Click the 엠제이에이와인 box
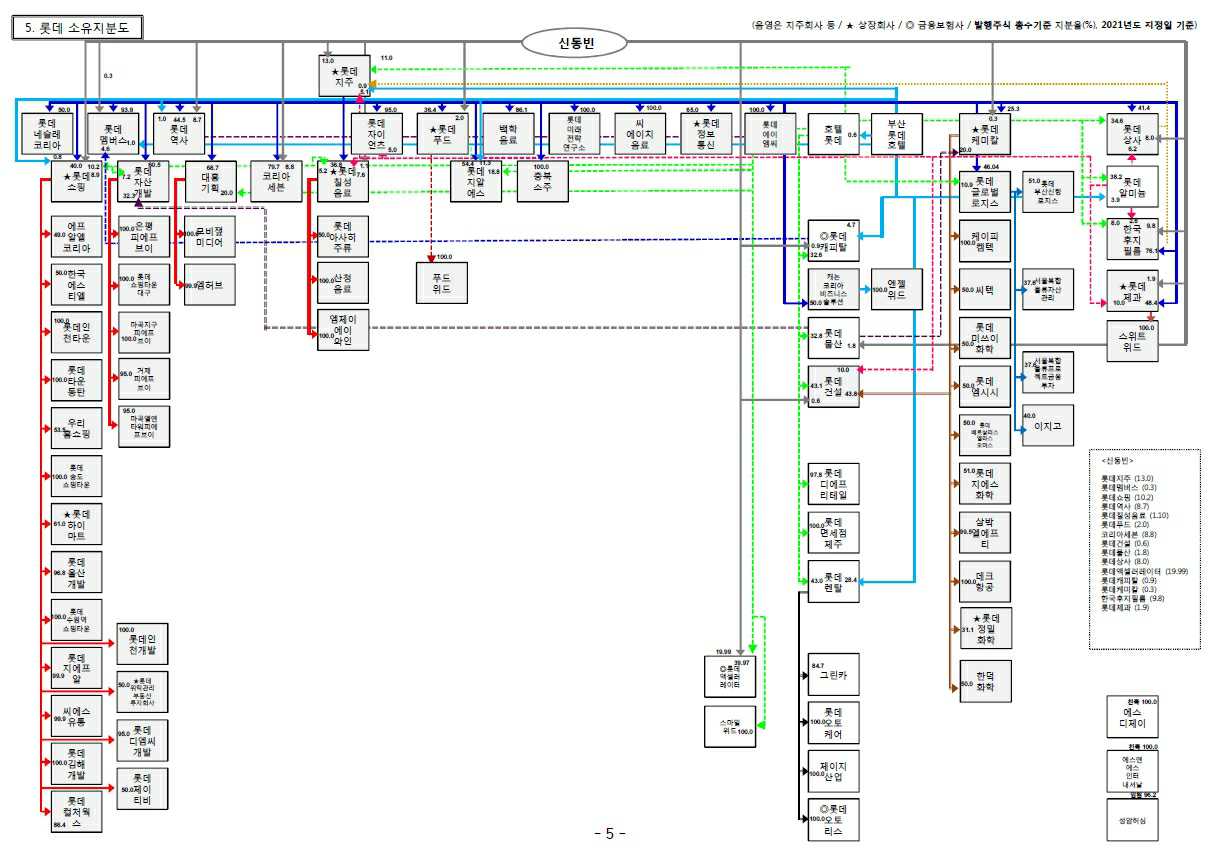The height and width of the screenshot is (858, 1231). point(343,331)
